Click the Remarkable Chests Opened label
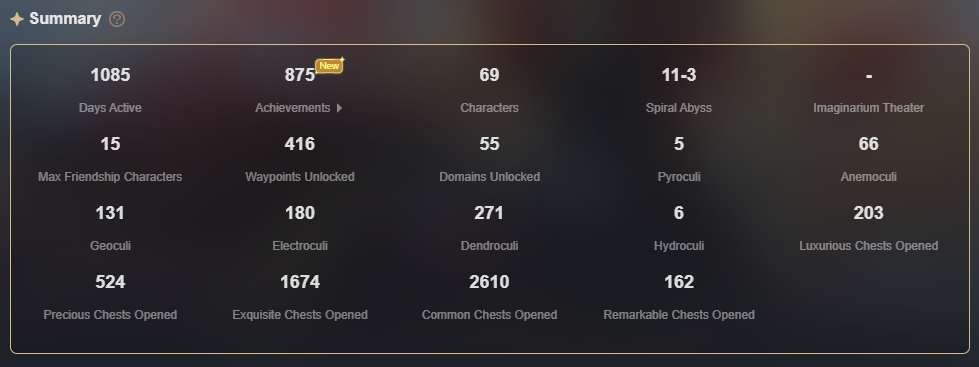The image size is (979, 367). (679, 315)
